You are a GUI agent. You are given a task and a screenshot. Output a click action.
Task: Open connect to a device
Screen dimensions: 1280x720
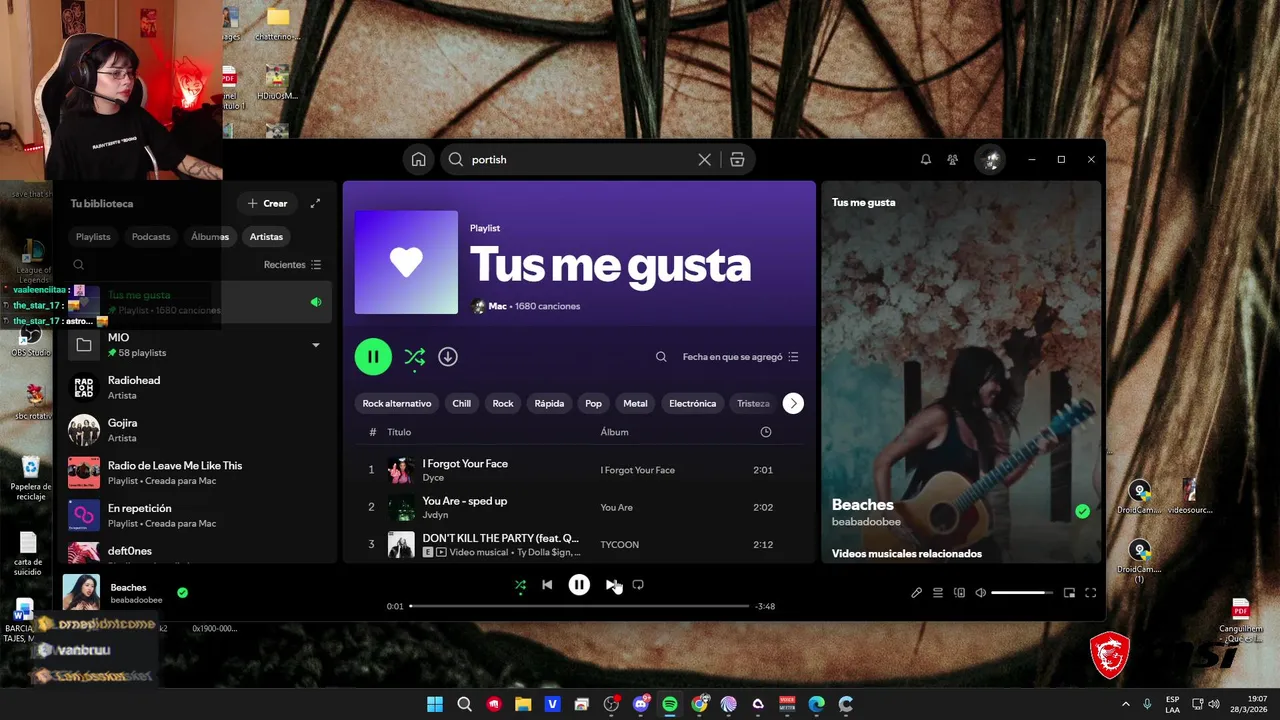point(959,593)
